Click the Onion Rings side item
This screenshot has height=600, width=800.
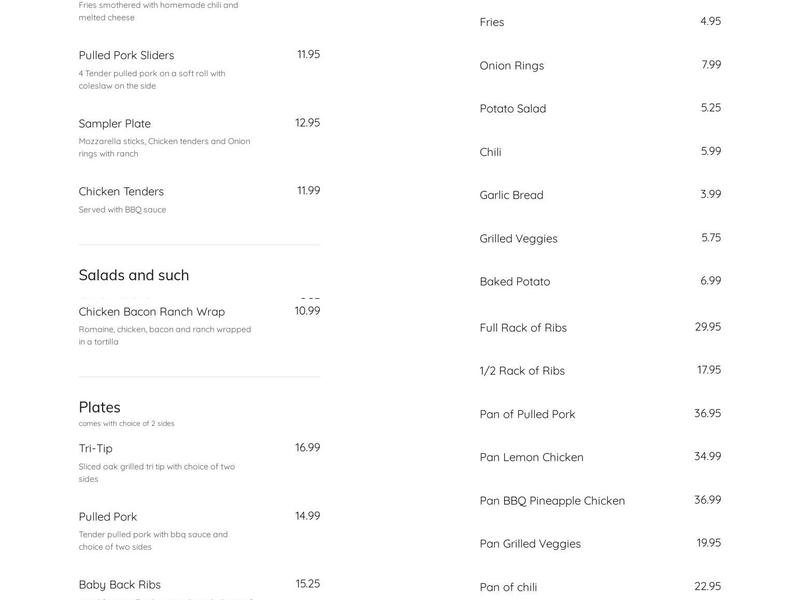click(512, 66)
